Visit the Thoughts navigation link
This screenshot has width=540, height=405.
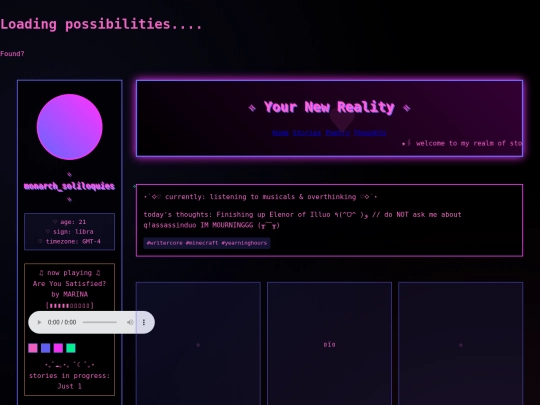[370, 133]
